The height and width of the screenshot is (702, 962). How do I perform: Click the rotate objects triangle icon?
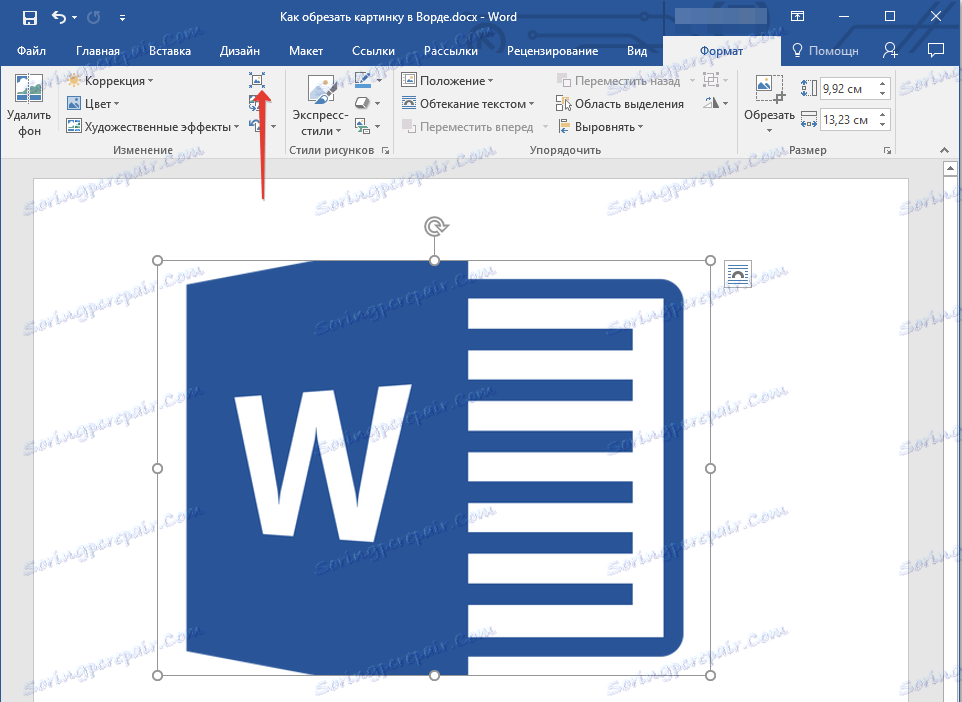click(x=712, y=103)
